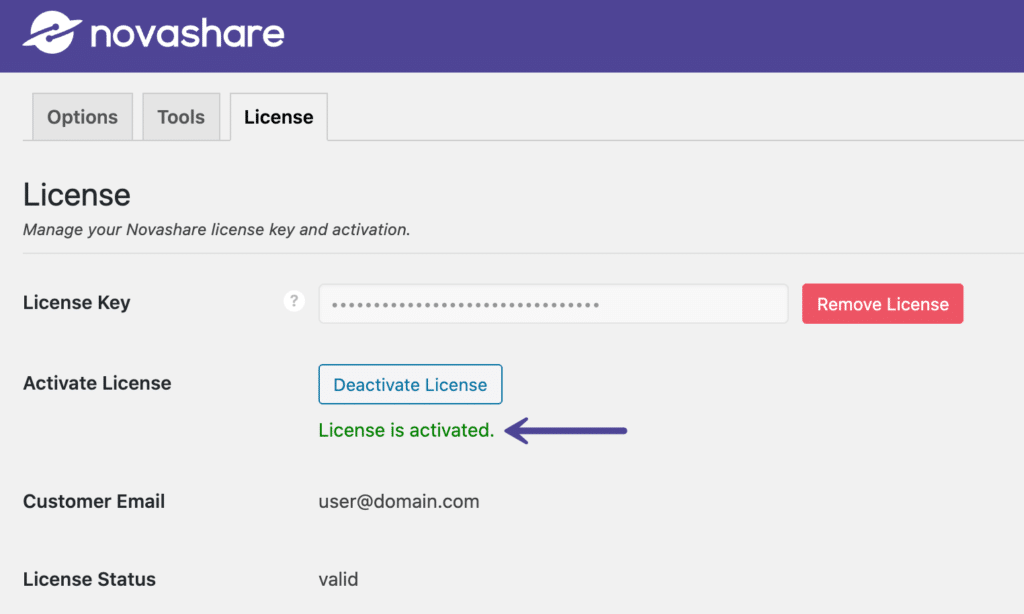
Task: Click the 'License is activated.' status message
Action: (406, 430)
